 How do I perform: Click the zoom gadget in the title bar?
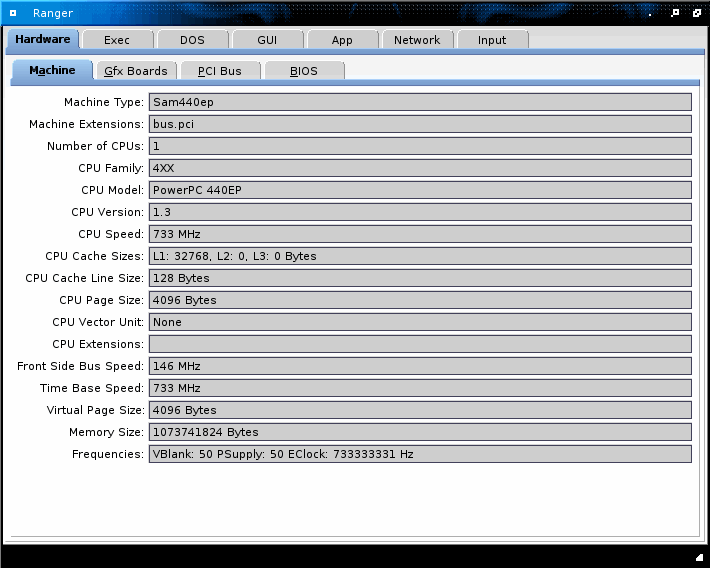coord(675,13)
